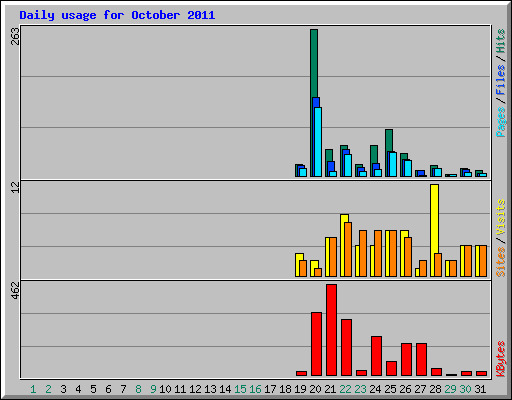Click the red KBytes bar for day 22
The height and width of the screenshot is (400, 512).
(x=347, y=348)
